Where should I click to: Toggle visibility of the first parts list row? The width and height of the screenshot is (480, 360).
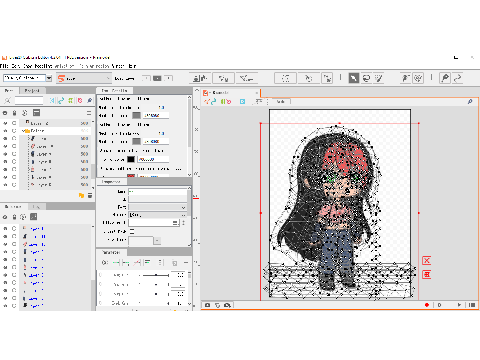(5, 123)
